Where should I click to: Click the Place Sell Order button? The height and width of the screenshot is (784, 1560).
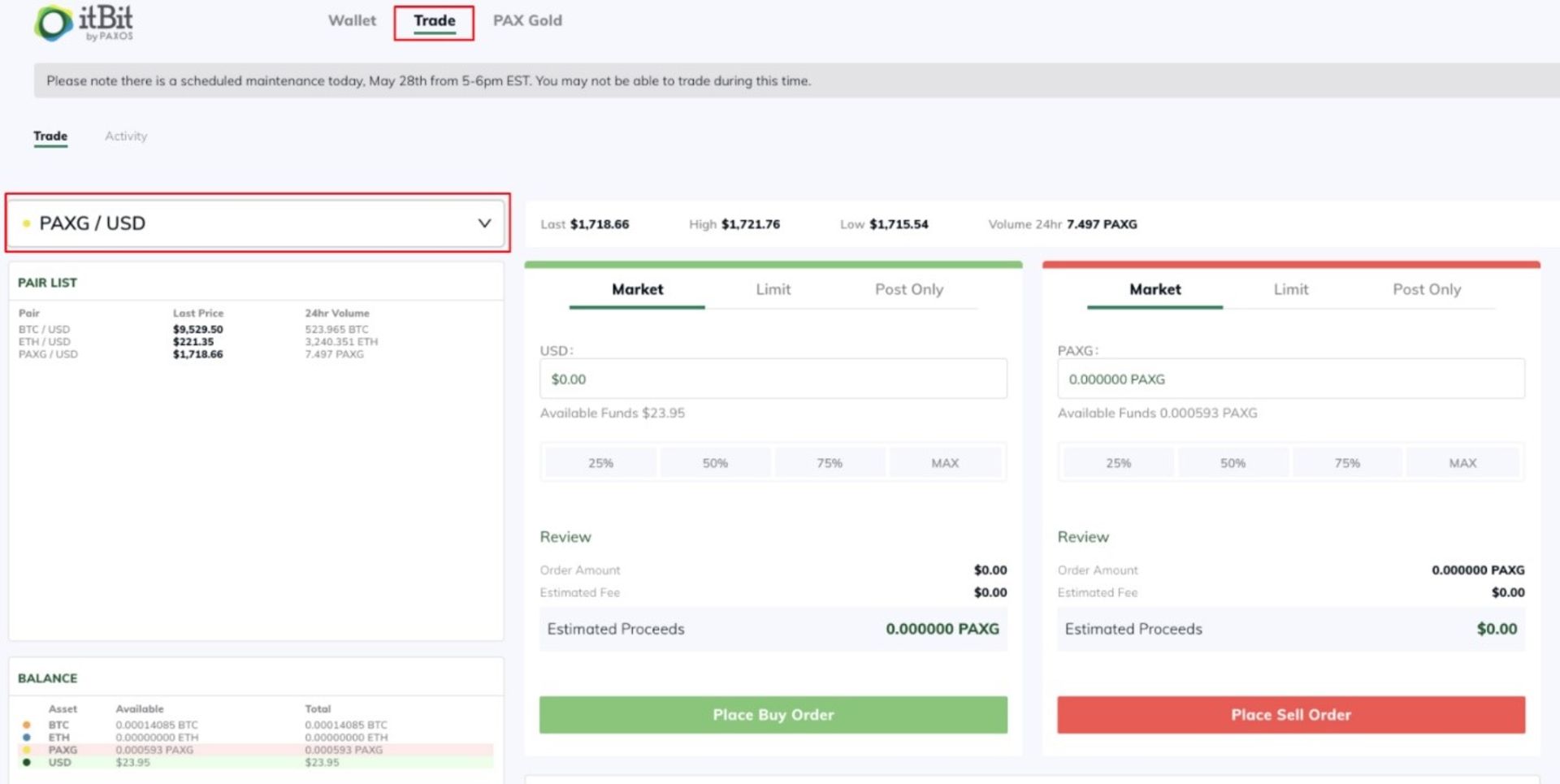coord(1290,715)
